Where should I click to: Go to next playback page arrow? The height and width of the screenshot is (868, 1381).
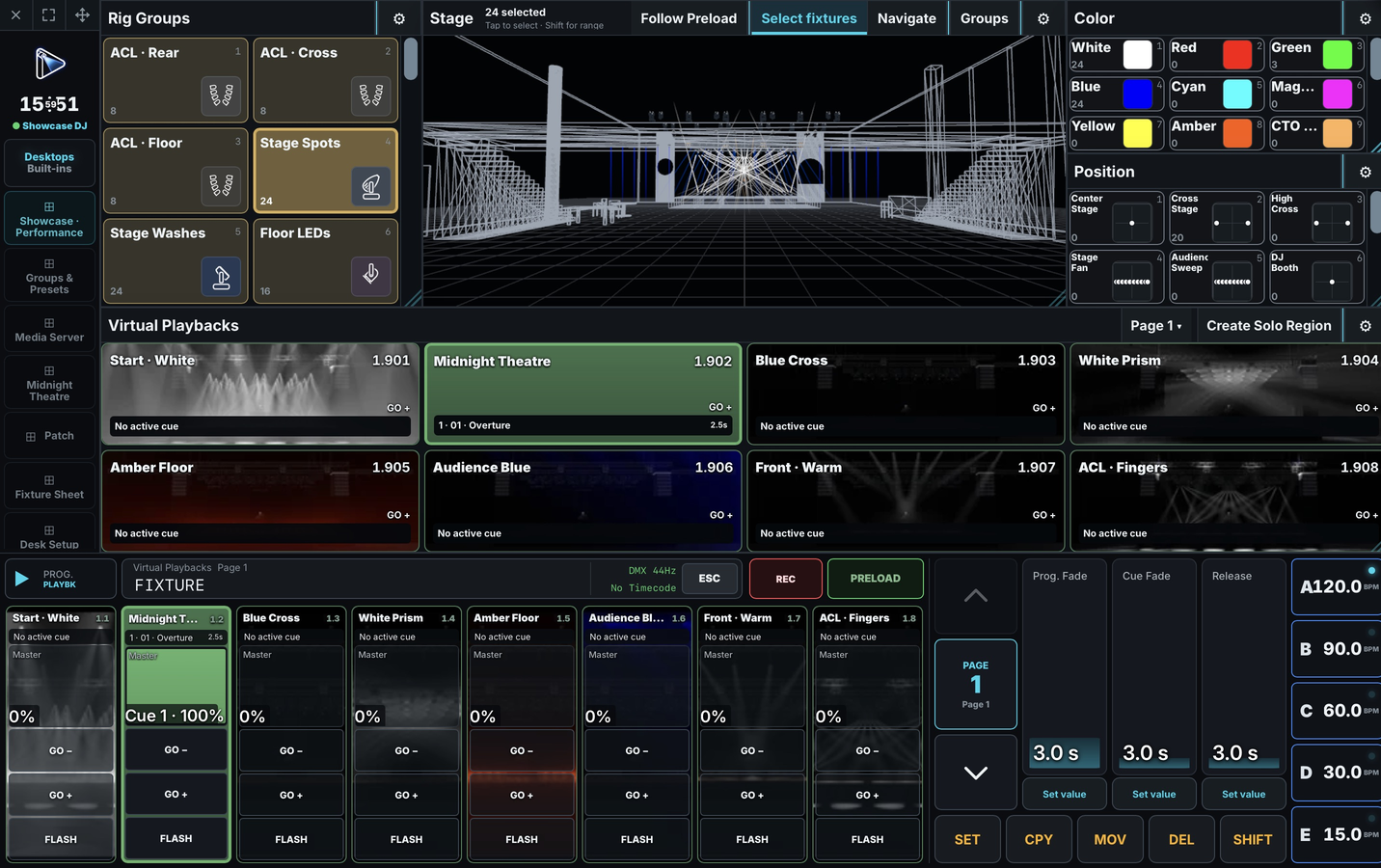[x=976, y=773]
